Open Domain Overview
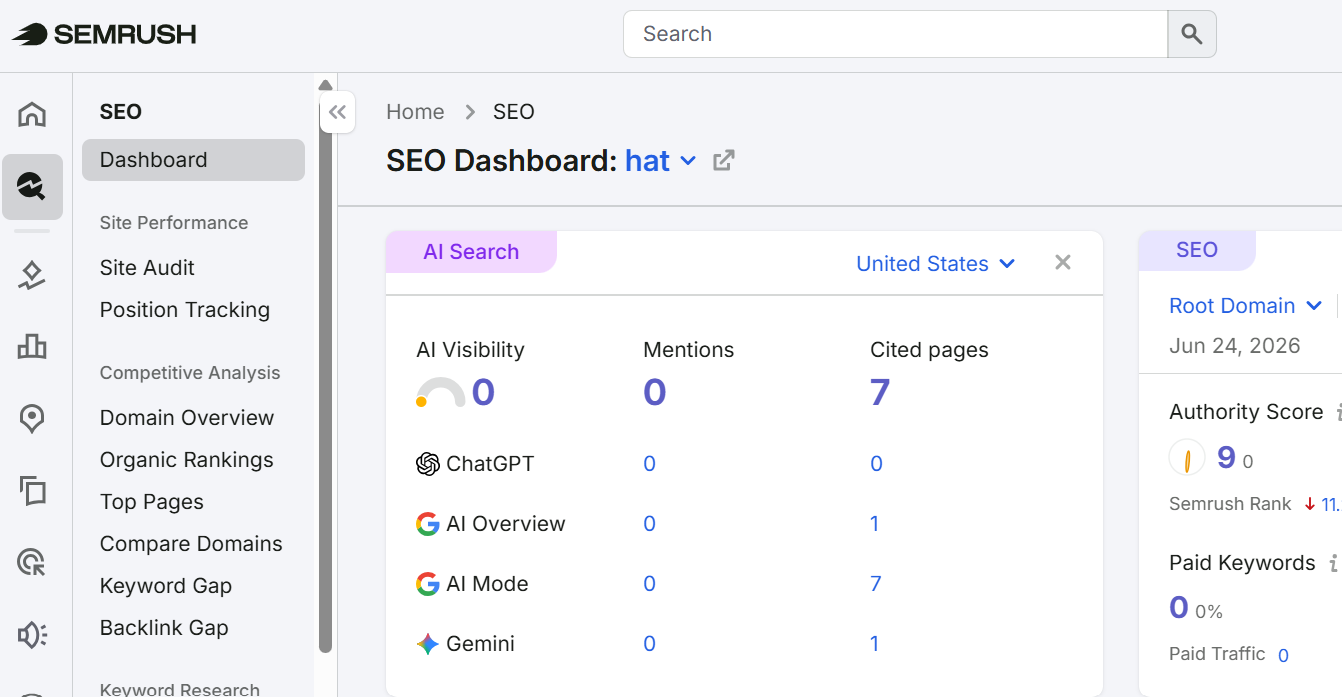This screenshot has height=697, width=1342. pyautogui.click(x=187, y=418)
